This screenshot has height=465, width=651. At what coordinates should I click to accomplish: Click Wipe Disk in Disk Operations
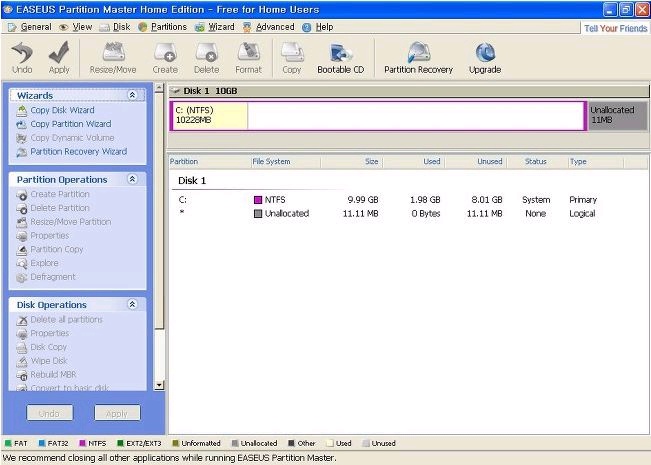[x=49, y=360]
